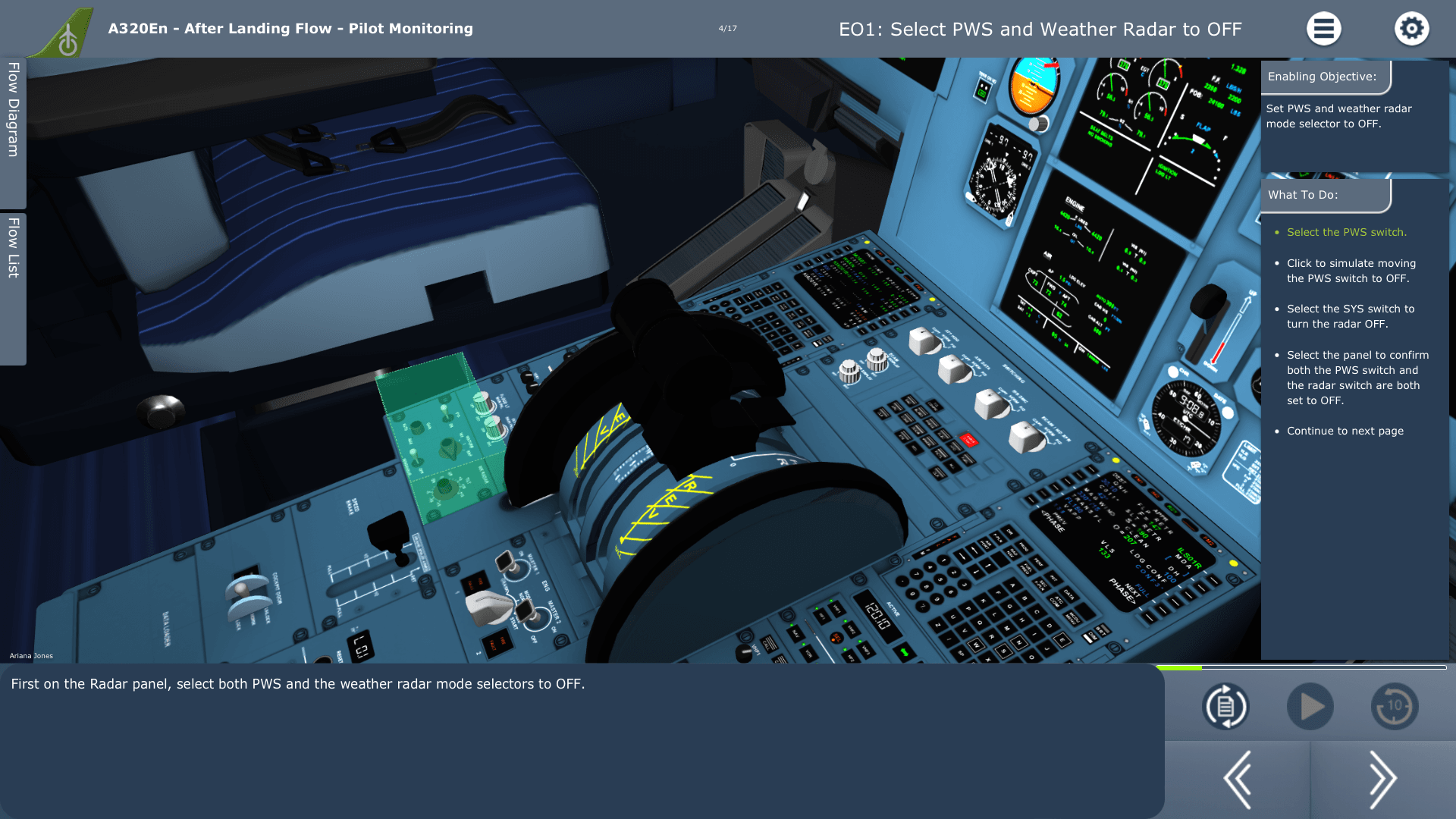Go to the next page arrow
This screenshot has height=819, width=1456.
(1382, 779)
